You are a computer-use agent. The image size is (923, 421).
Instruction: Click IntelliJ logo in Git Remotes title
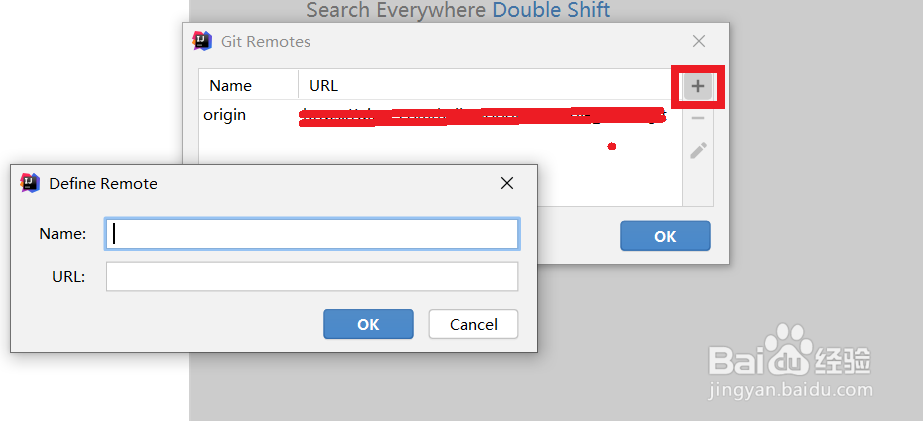click(x=202, y=41)
